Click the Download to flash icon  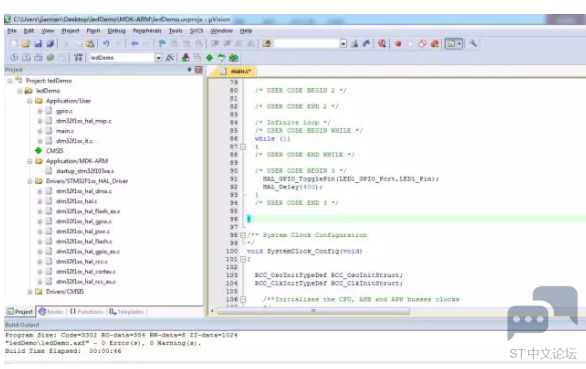78,58
